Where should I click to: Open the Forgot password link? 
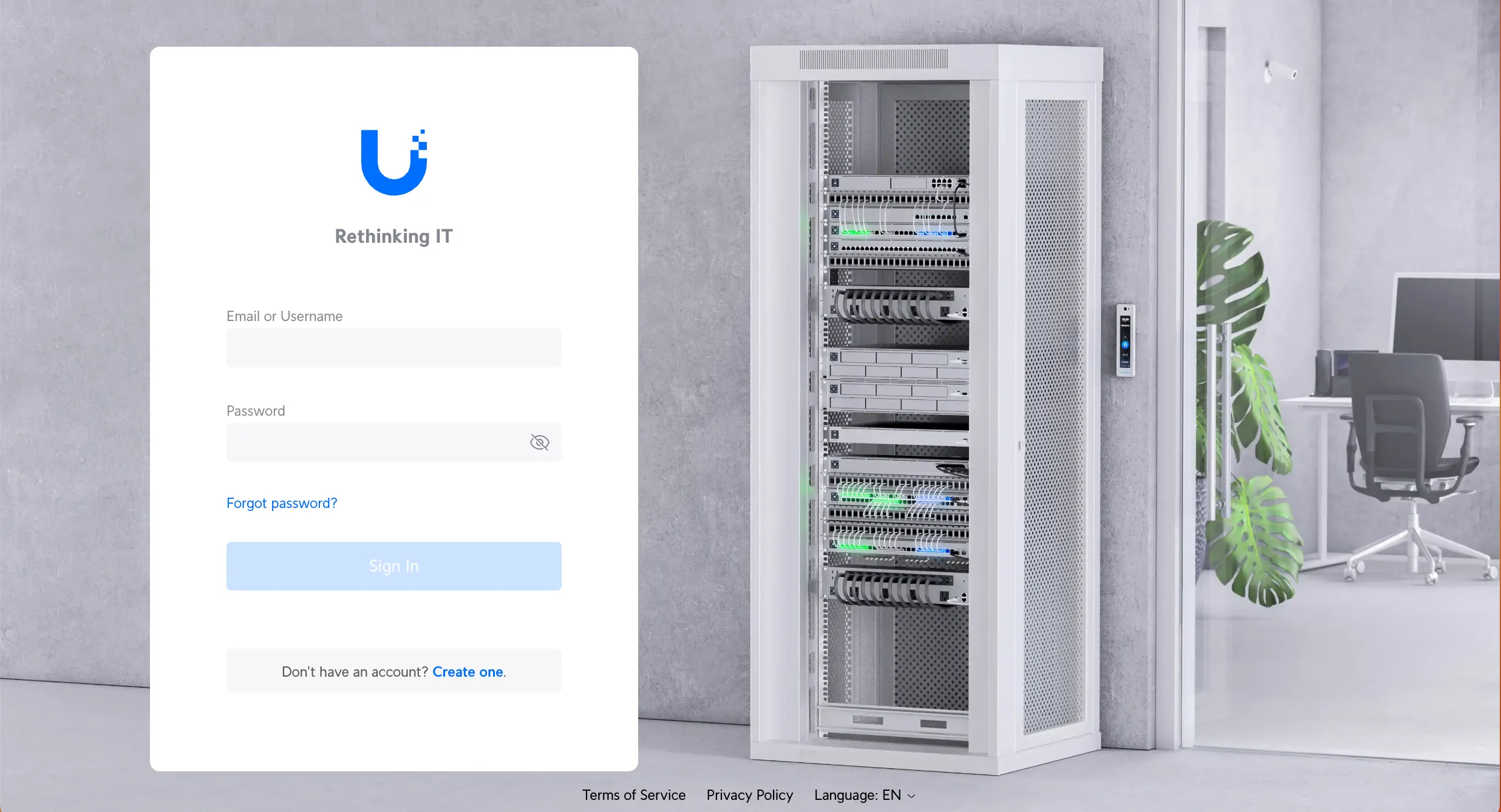click(x=282, y=503)
